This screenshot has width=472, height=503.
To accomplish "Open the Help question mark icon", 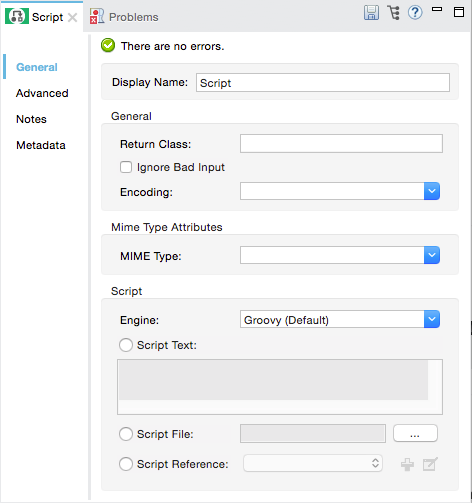I will coord(415,13).
